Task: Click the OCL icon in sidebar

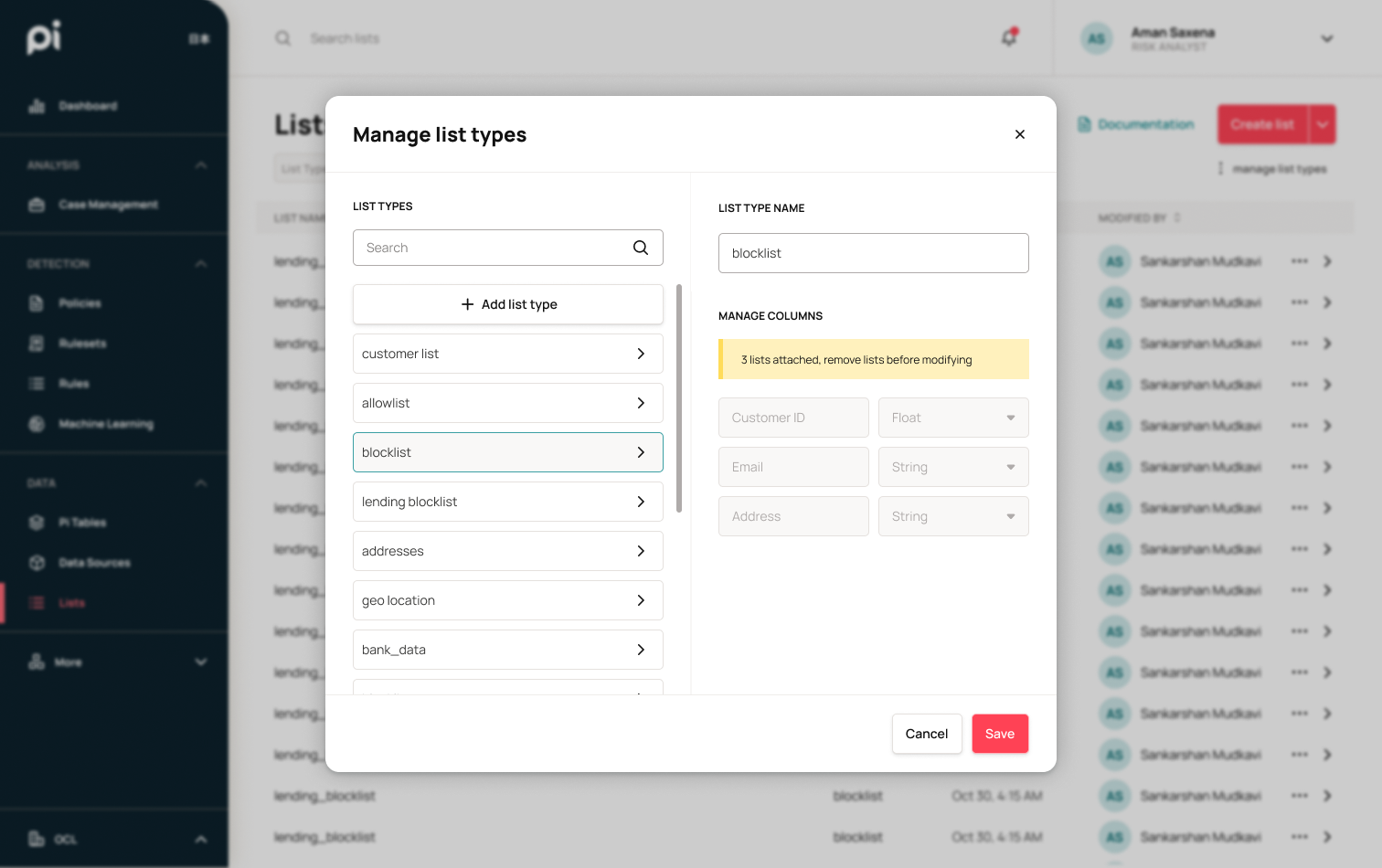Action: click(37, 839)
